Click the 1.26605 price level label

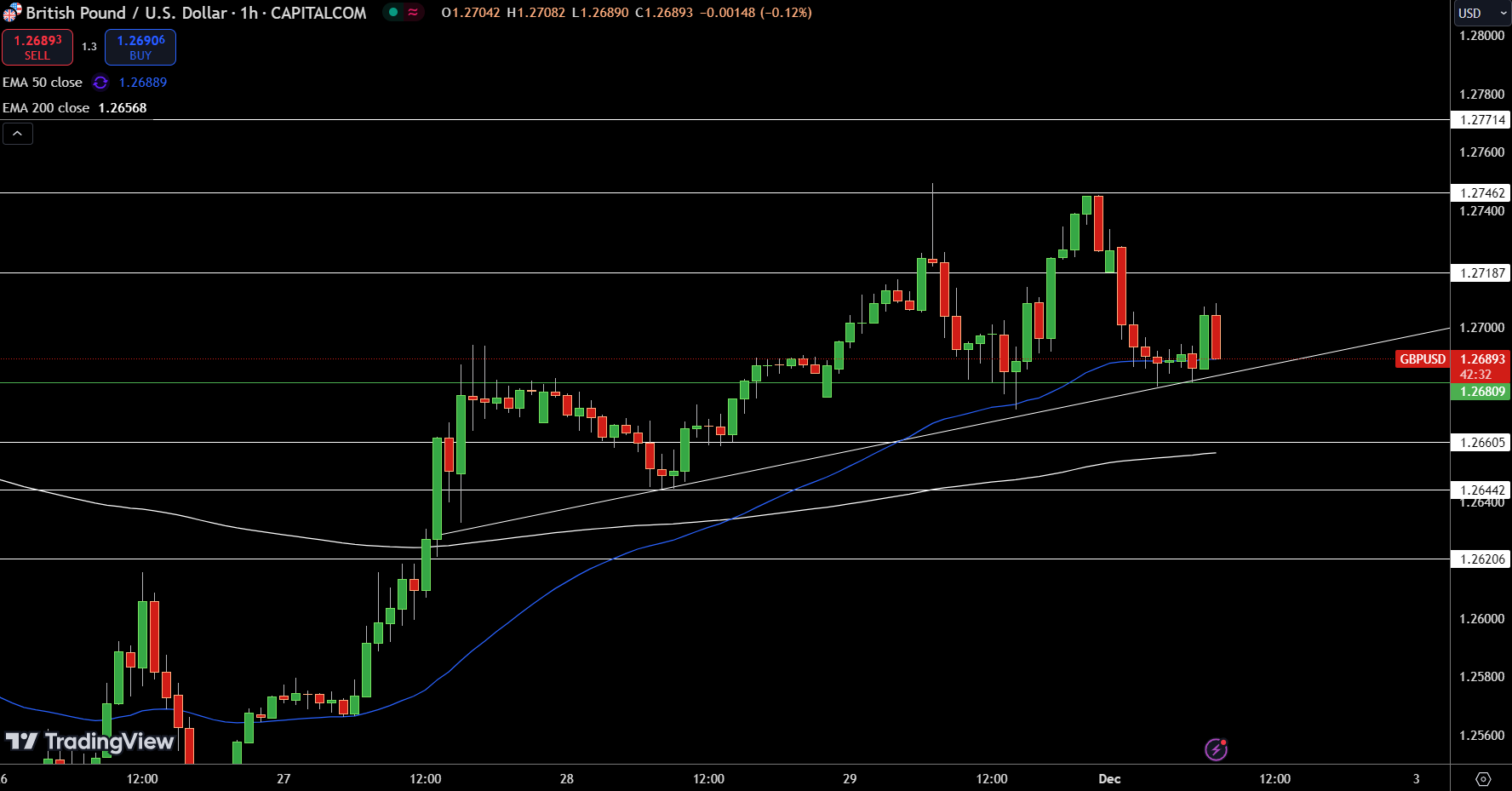[1482, 443]
